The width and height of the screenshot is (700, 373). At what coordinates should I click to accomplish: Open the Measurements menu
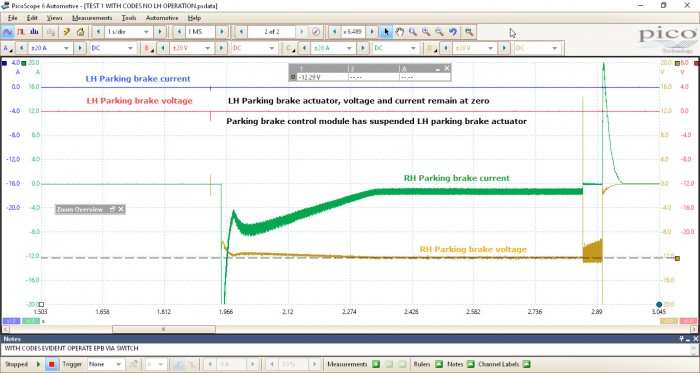click(92, 18)
